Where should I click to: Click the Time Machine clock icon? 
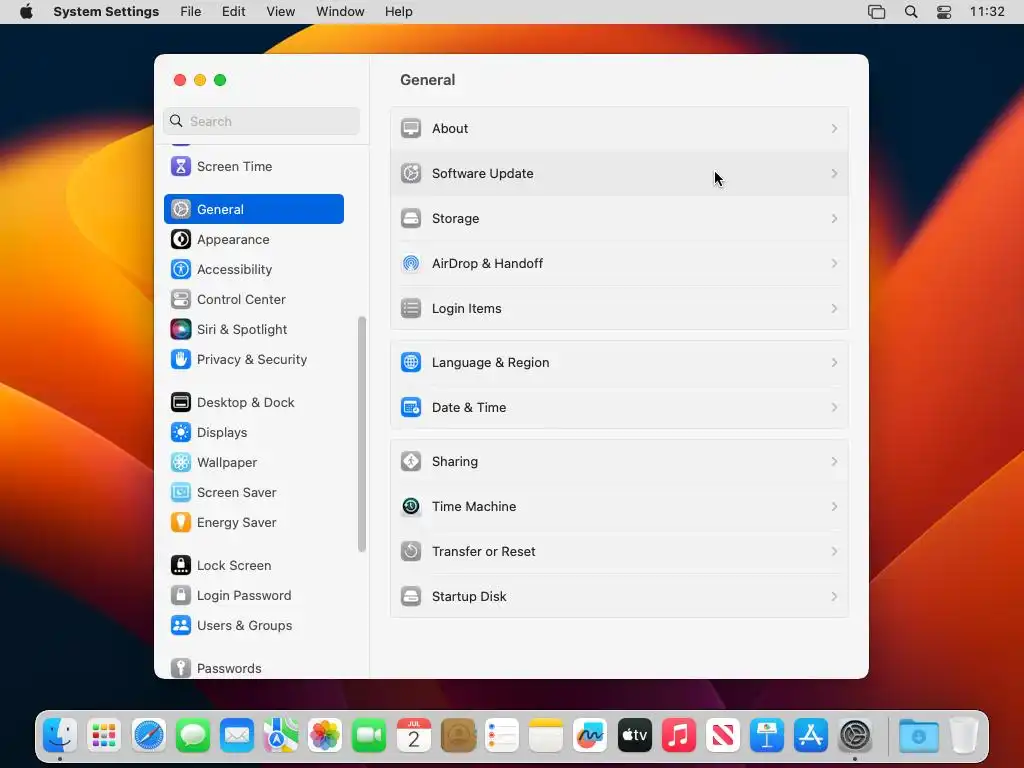(x=411, y=507)
